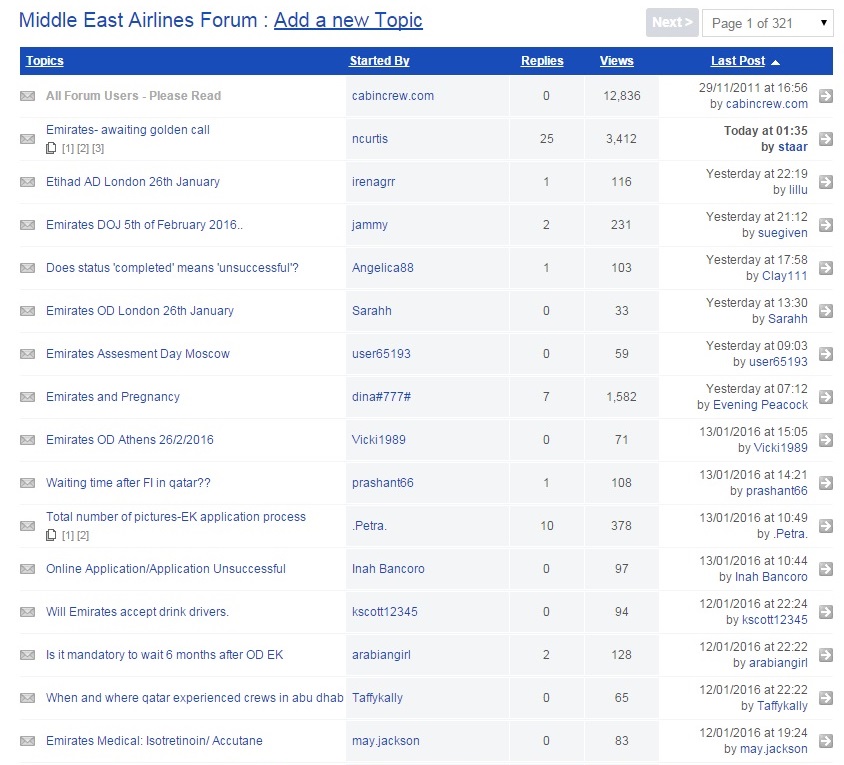Screen dimensions: 844x765
Task: Open topic 'Is it mandatory to wait 6 months'
Action: coord(165,655)
